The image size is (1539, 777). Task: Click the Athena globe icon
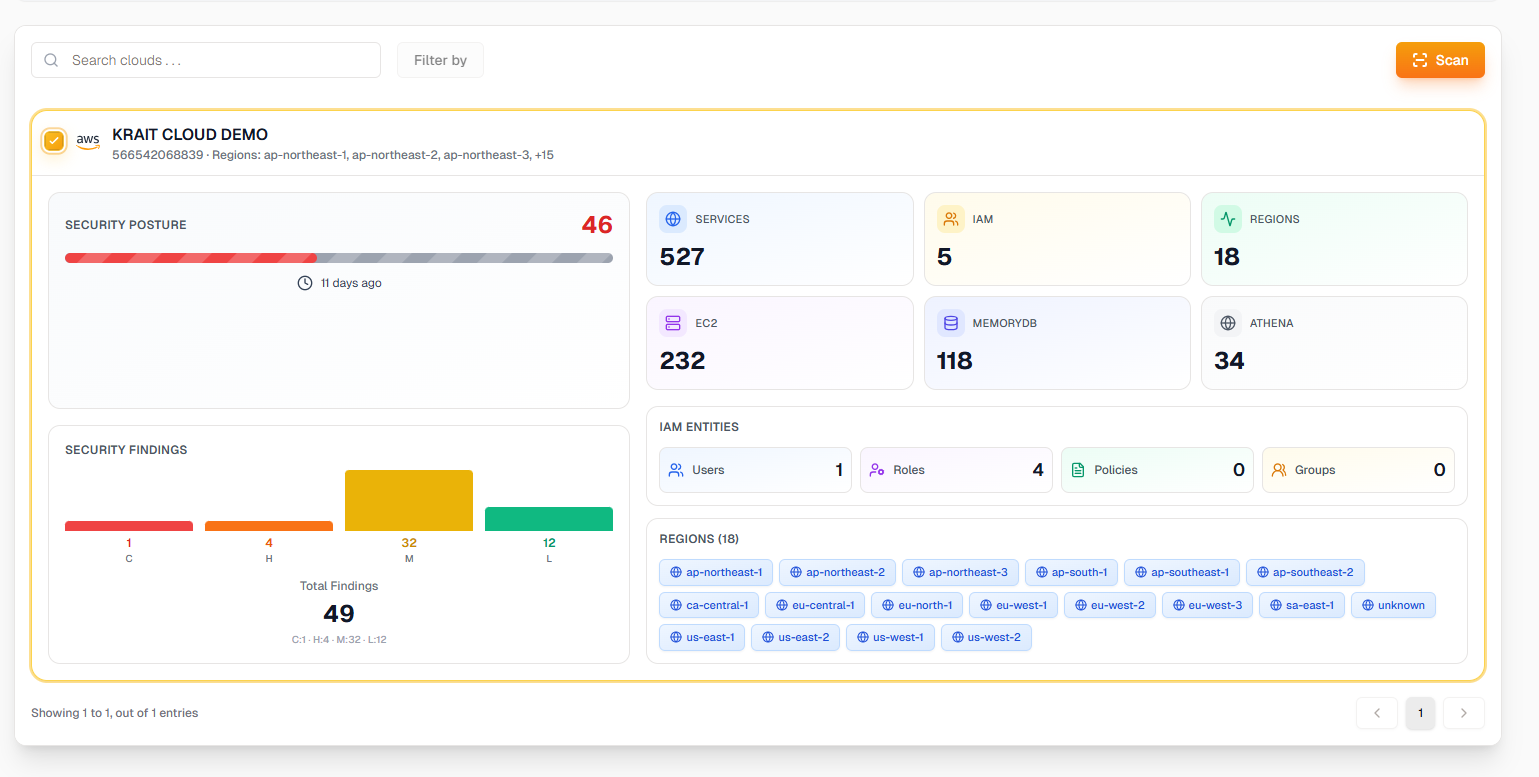click(x=1227, y=323)
